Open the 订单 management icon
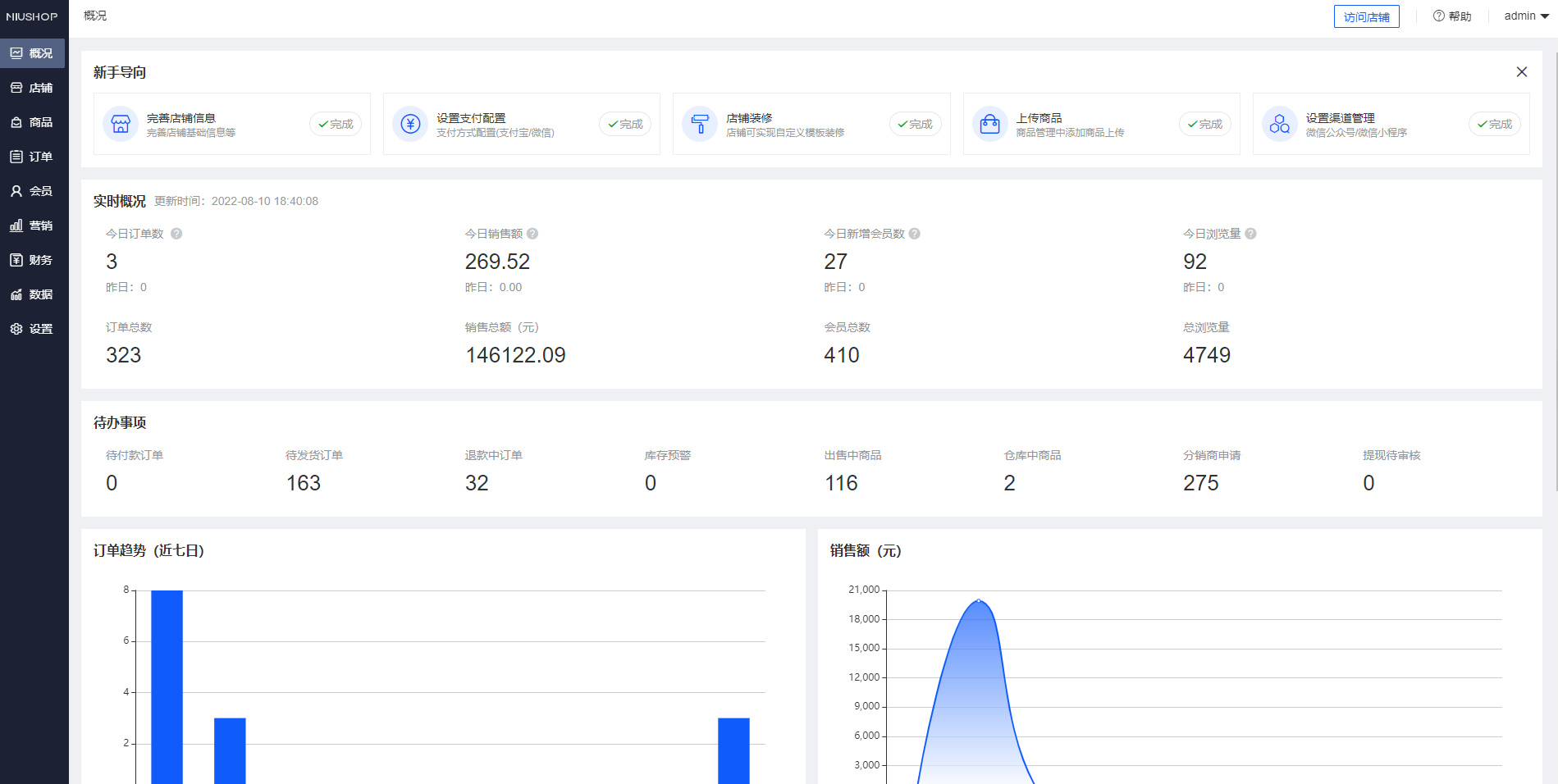The height and width of the screenshot is (784, 1558). pos(33,156)
